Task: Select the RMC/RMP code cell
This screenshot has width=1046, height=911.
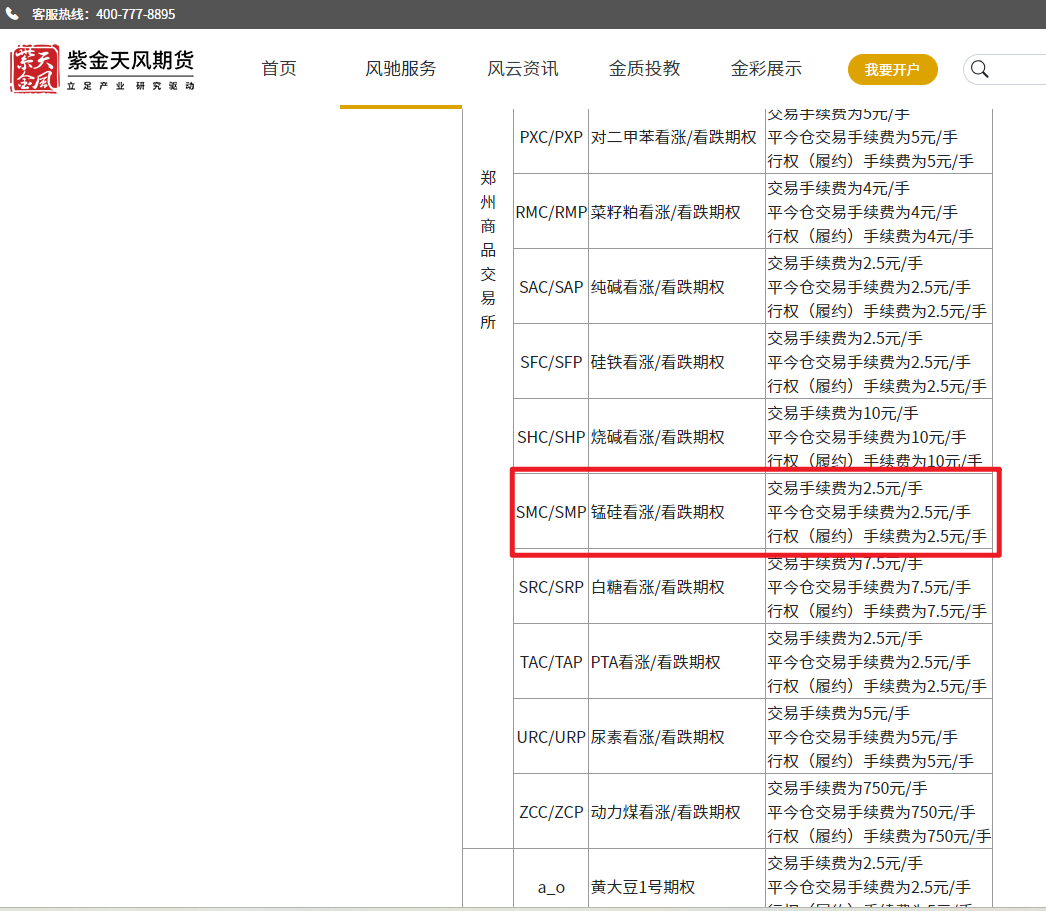Action: pos(551,212)
